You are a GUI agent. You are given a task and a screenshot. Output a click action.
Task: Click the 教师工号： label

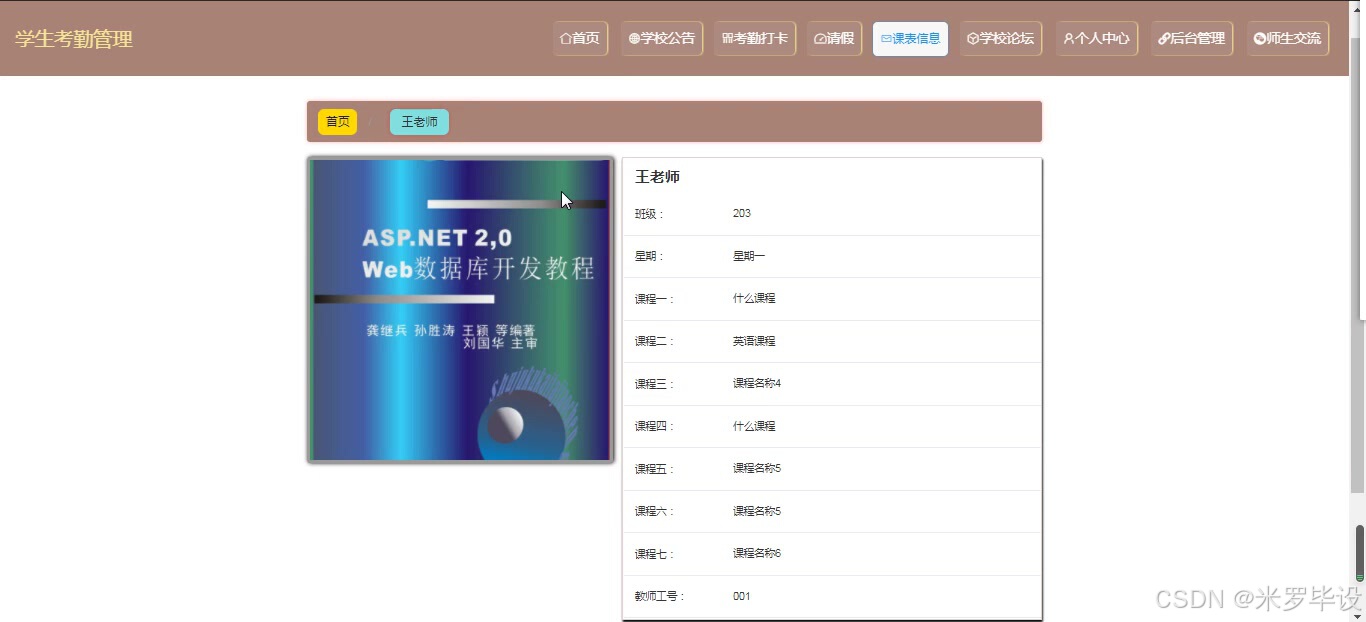tap(660, 596)
